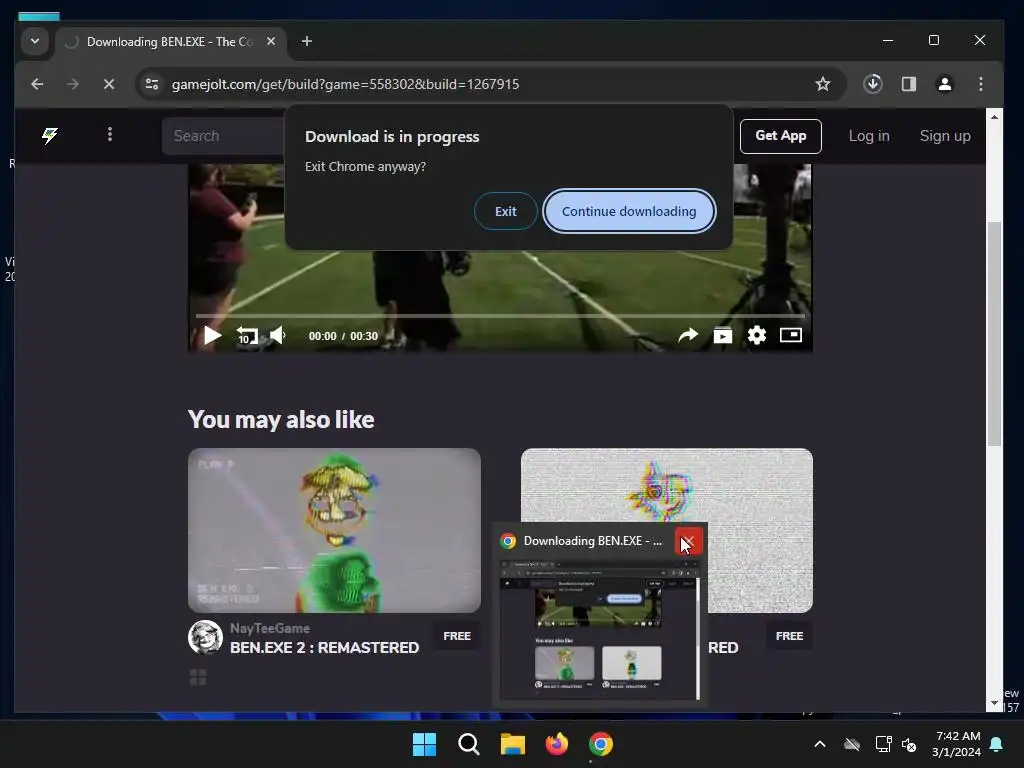Select the gamejolt.com URL in address bar

point(345,84)
